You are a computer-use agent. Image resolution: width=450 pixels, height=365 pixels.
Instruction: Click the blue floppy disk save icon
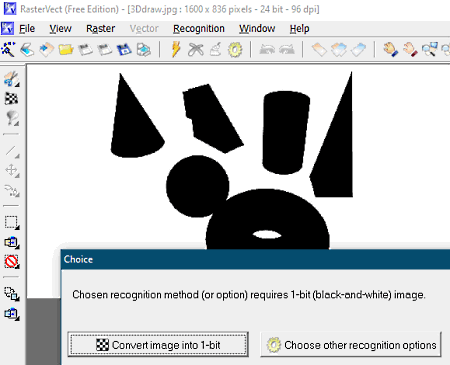(124, 49)
